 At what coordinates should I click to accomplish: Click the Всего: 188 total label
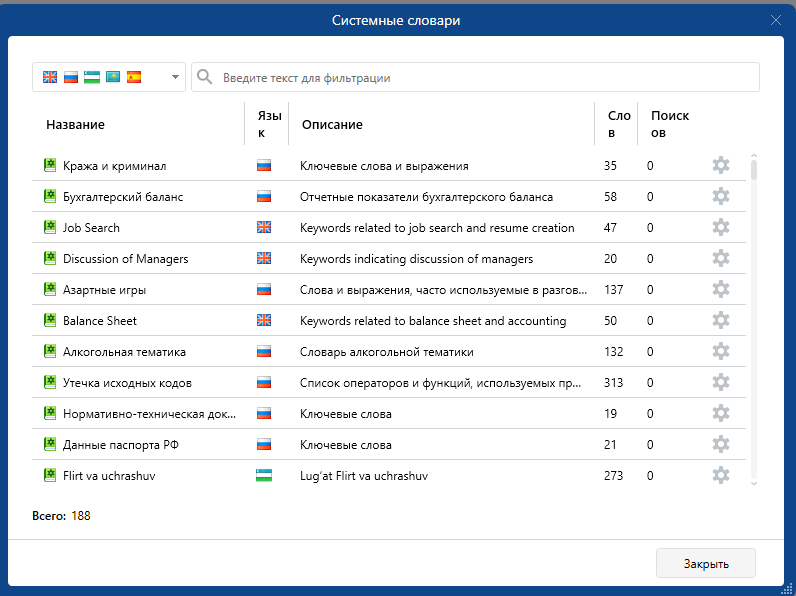click(x=61, y=516)
